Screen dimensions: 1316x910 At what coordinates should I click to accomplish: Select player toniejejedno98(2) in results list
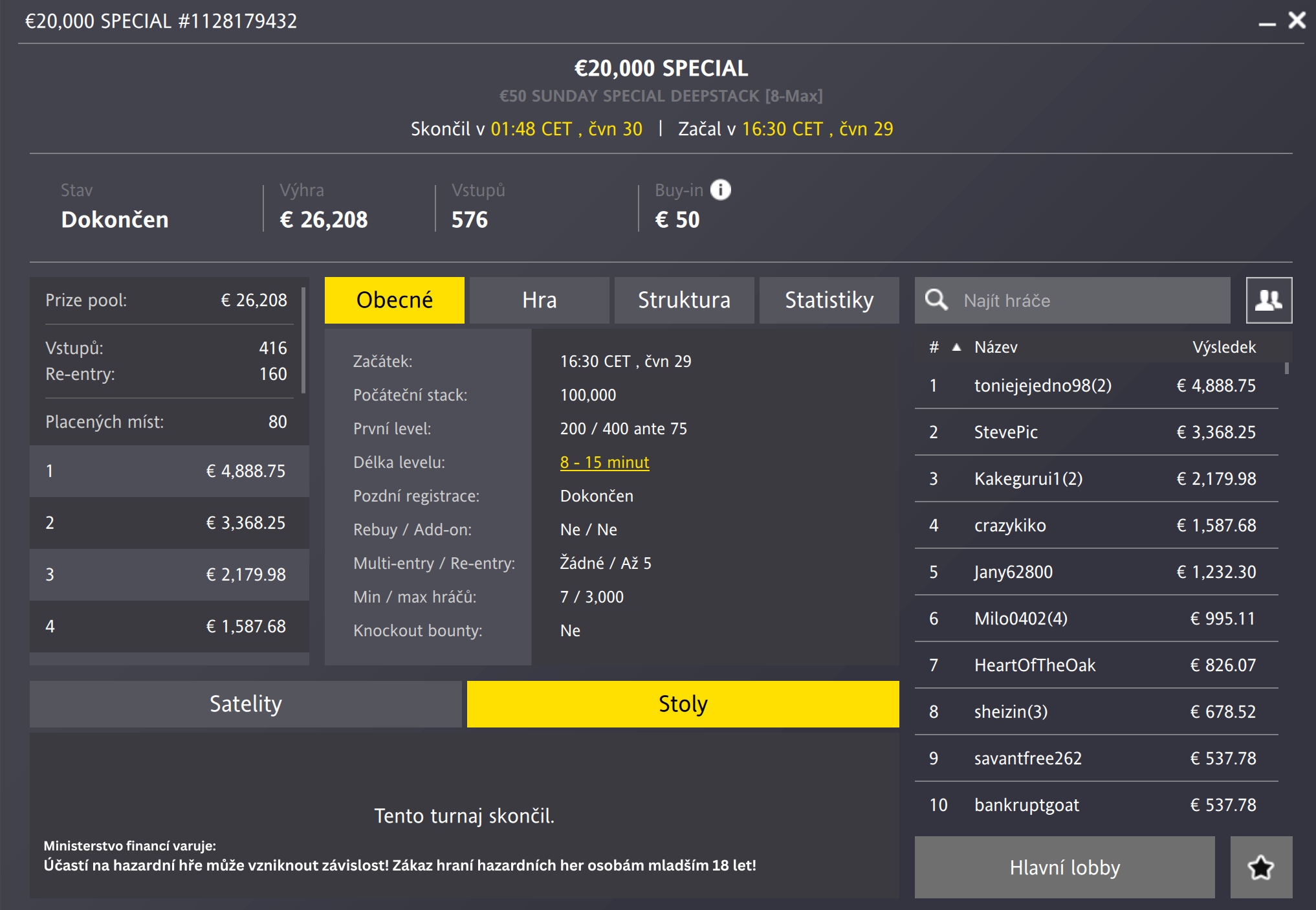click(1042, 386)
